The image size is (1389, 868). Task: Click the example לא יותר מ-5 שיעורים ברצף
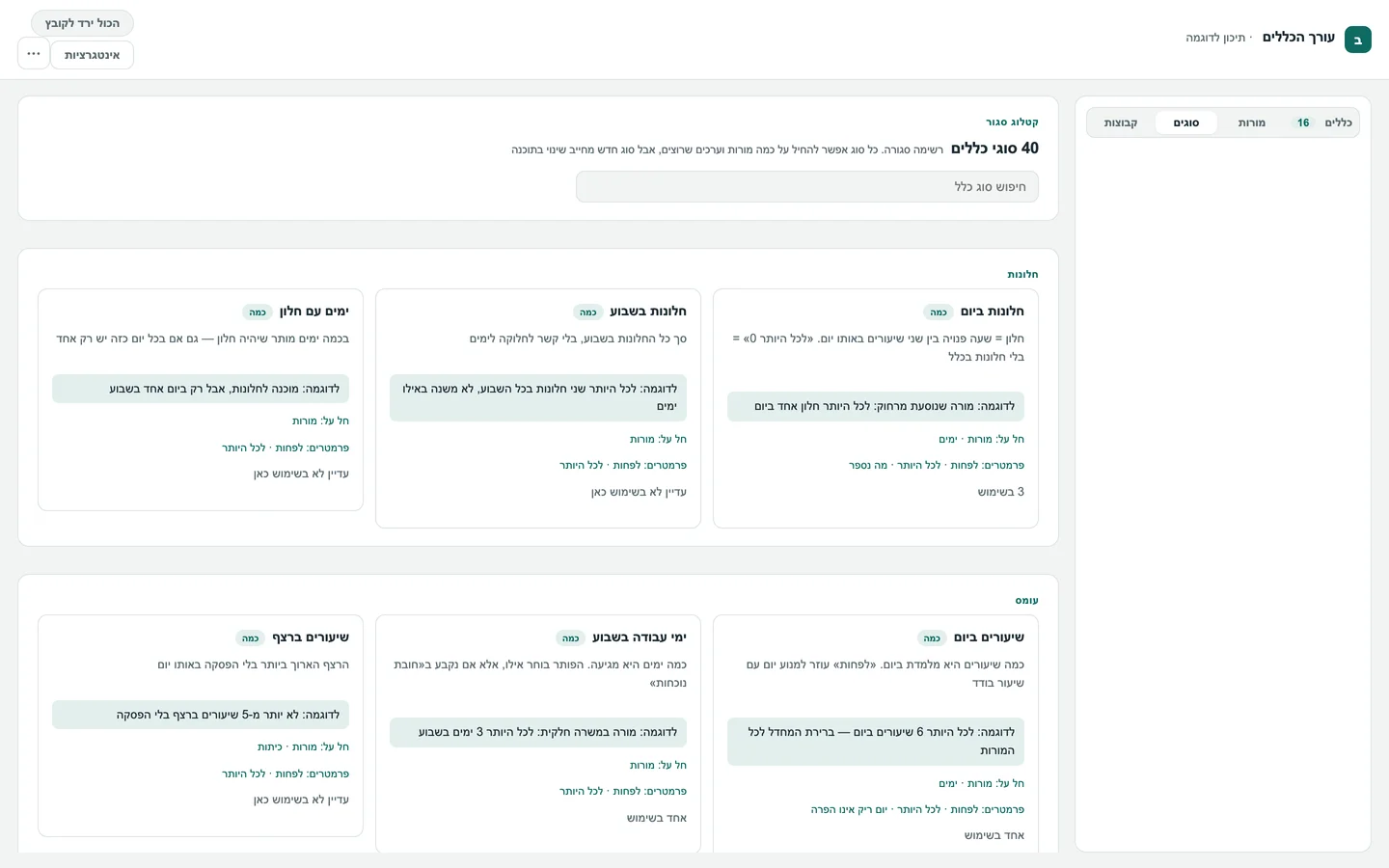click(201, 715)
